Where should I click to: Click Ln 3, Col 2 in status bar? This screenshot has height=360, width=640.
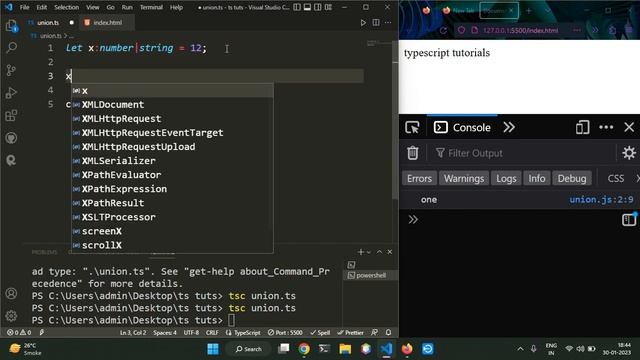click(x=133, y=333)
